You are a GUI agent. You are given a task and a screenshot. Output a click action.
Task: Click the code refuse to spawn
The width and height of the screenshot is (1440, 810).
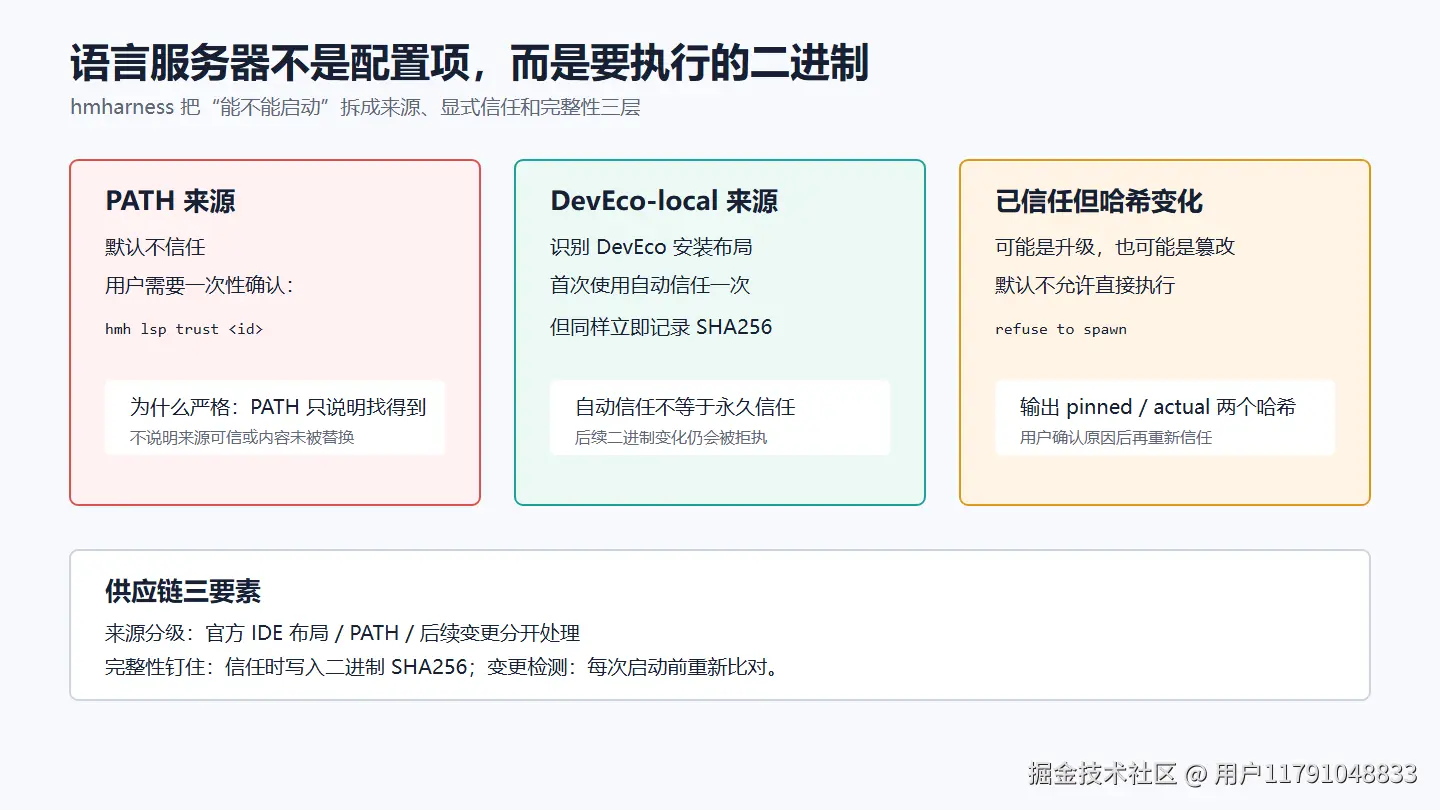[x=1061, y=329]
